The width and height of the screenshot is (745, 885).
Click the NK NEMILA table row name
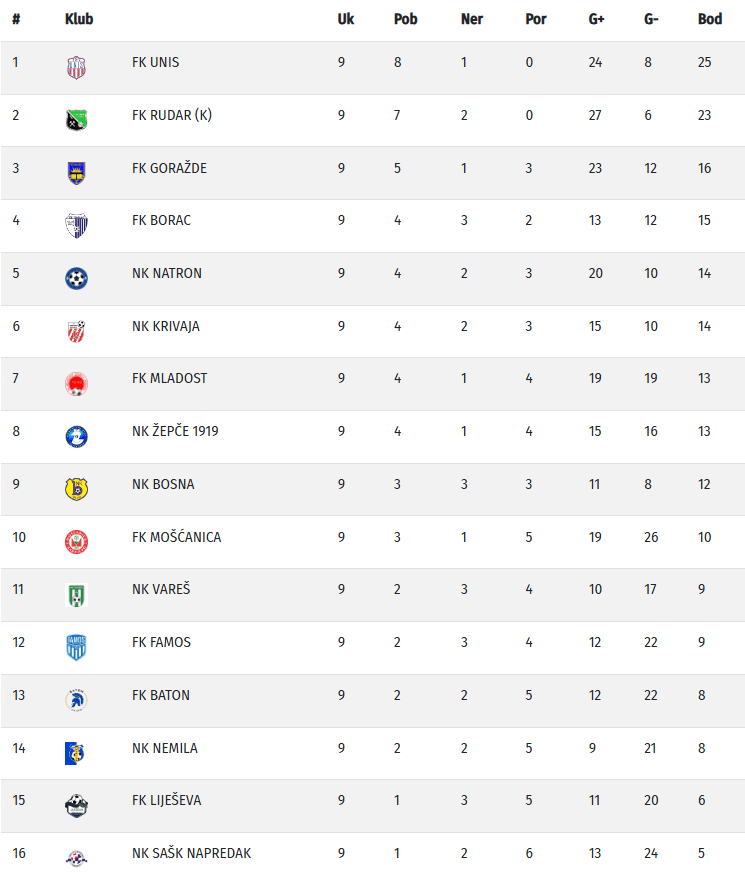tap(164, 748)
